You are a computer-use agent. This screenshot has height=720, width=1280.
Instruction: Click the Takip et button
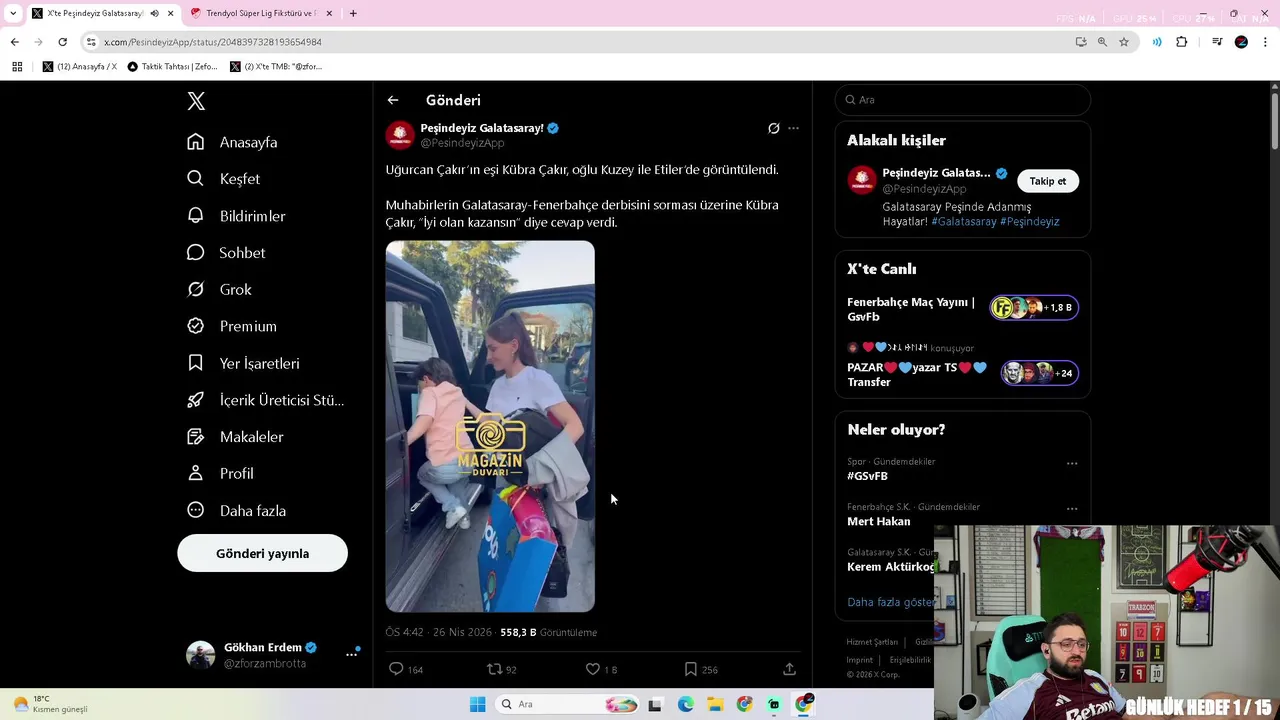(x=1048, y=181)
